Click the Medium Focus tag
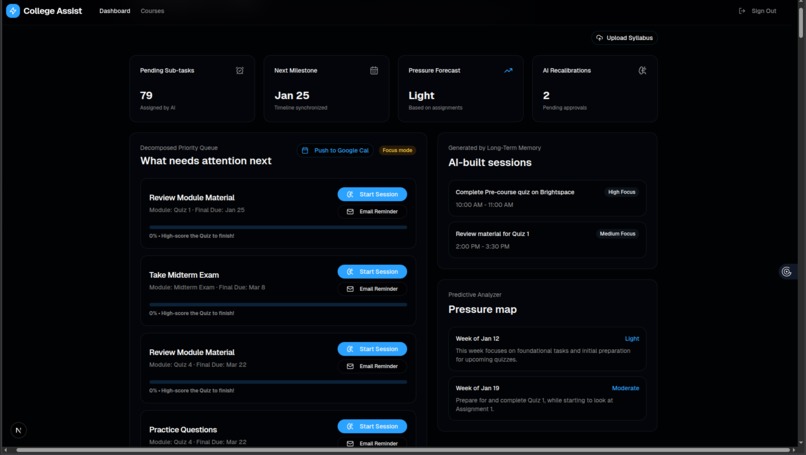Screen dimensions: 806x455 tap(617, 234)
